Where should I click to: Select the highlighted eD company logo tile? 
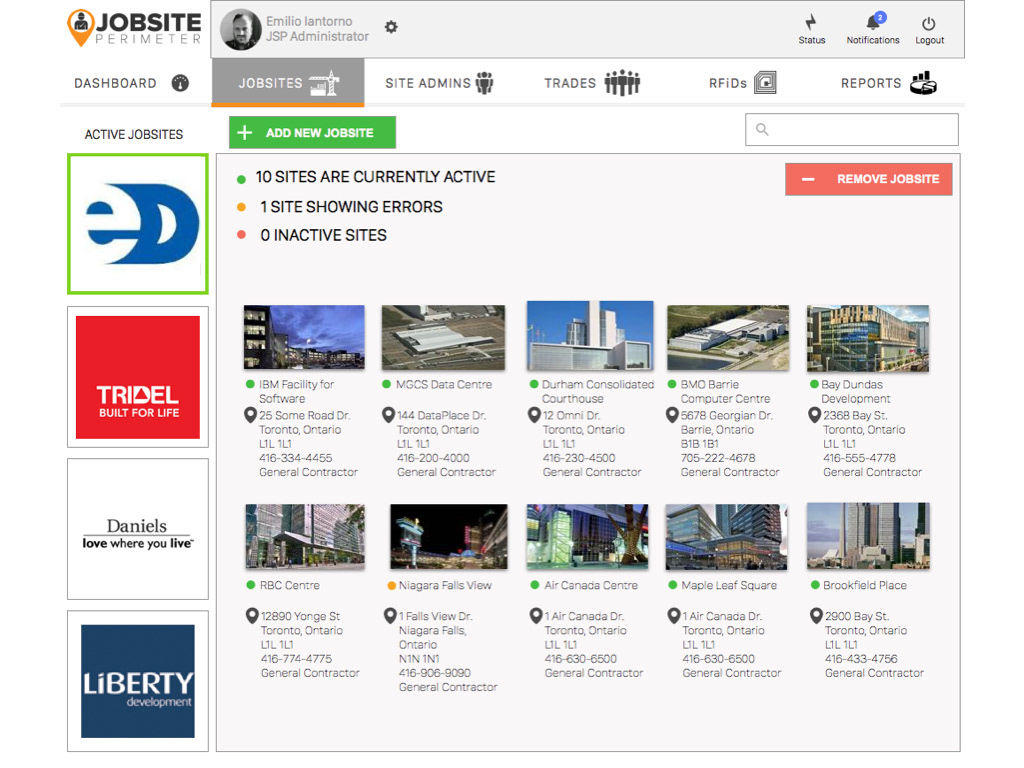(x=138, y=224)
